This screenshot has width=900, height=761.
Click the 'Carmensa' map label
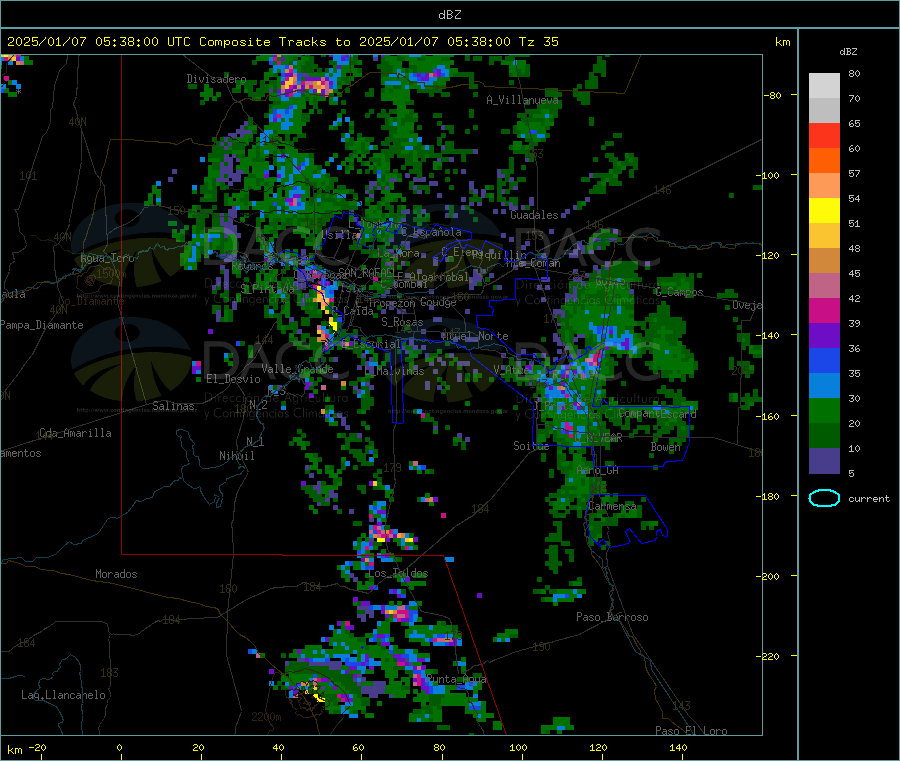click(612, 507)
